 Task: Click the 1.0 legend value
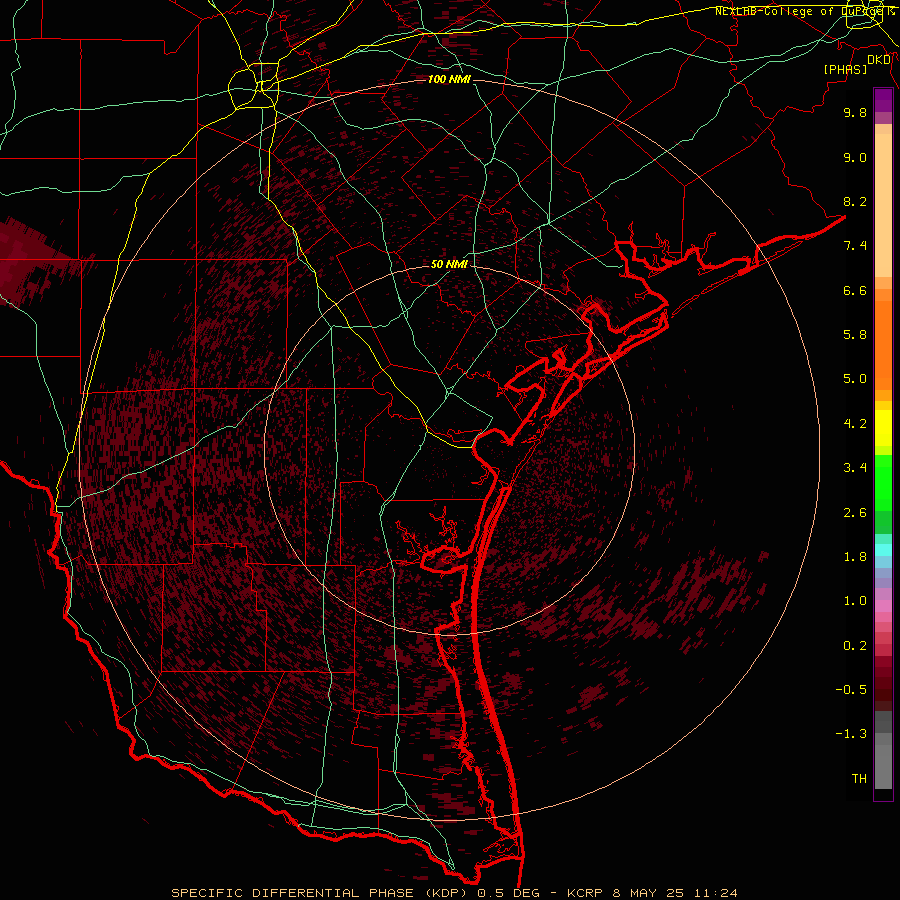855,601
